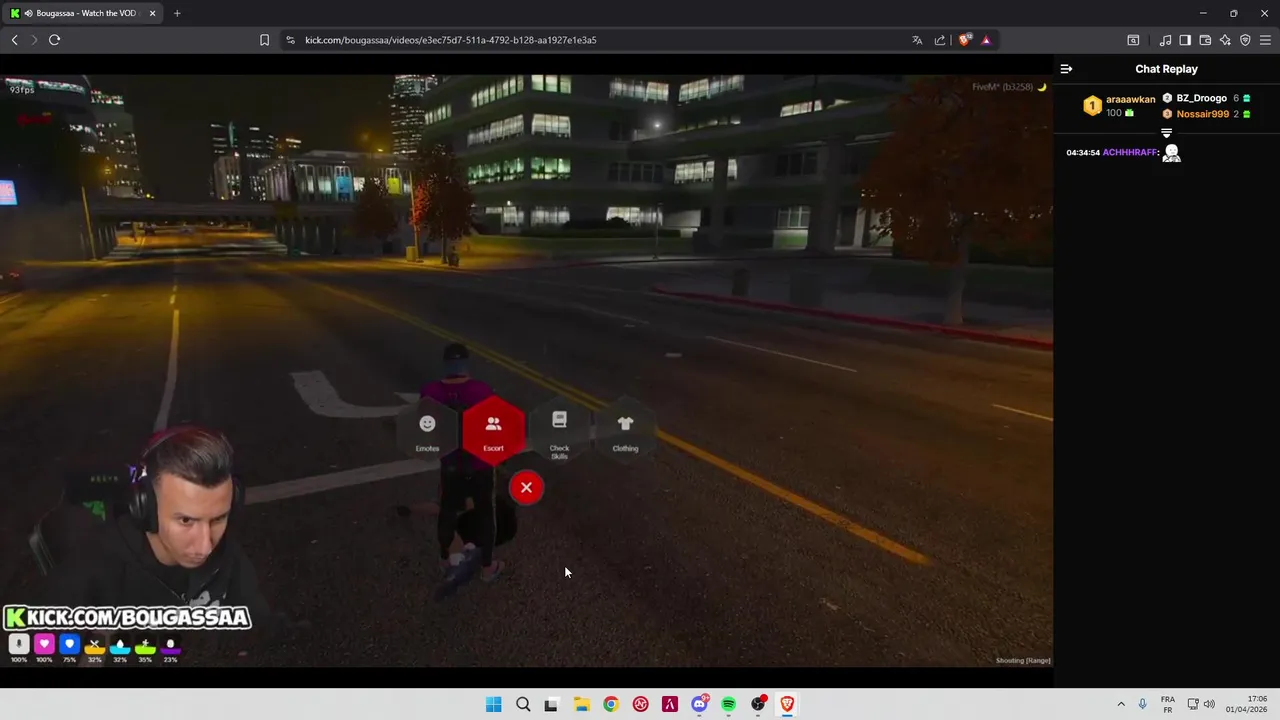Open File Explorer from taskbar
This screenshot has height=720, width=1280.
point(581,704)
